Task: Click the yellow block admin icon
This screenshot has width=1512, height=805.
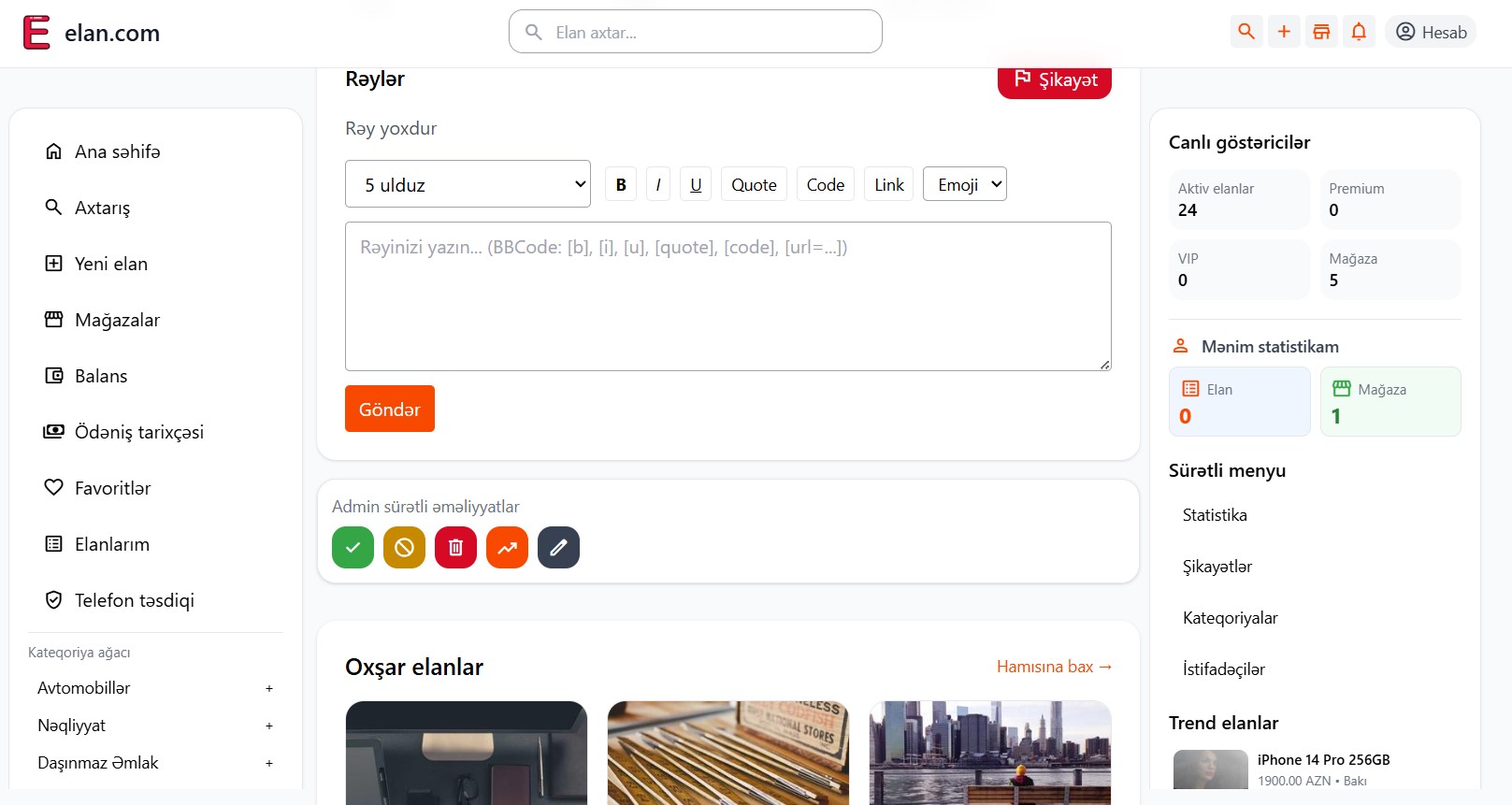Action: click(x=404, y=548)
